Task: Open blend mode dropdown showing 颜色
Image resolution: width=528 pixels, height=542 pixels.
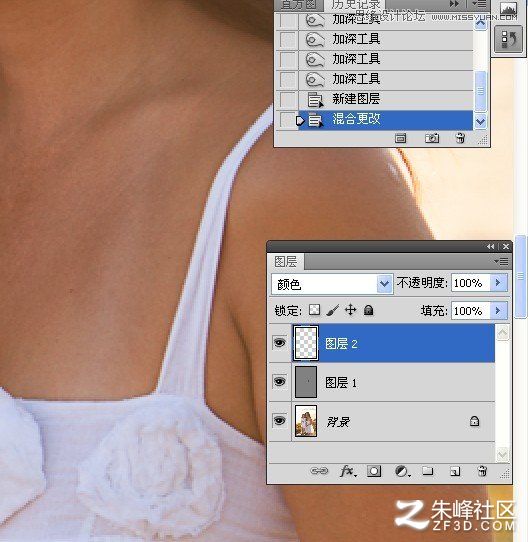Action: tap(332, 284)
